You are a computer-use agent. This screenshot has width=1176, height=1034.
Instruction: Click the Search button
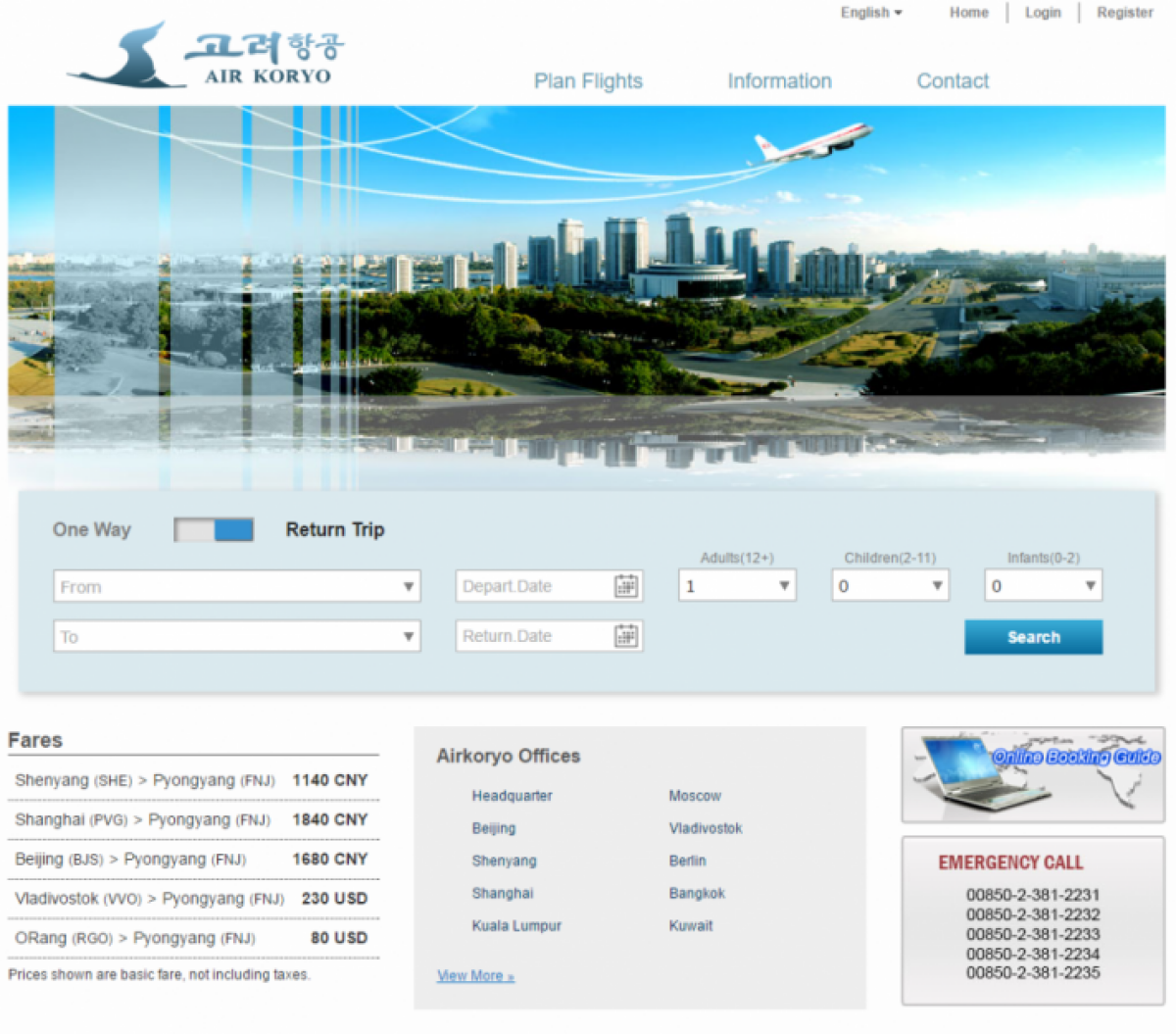click(x=1033, y=636)
